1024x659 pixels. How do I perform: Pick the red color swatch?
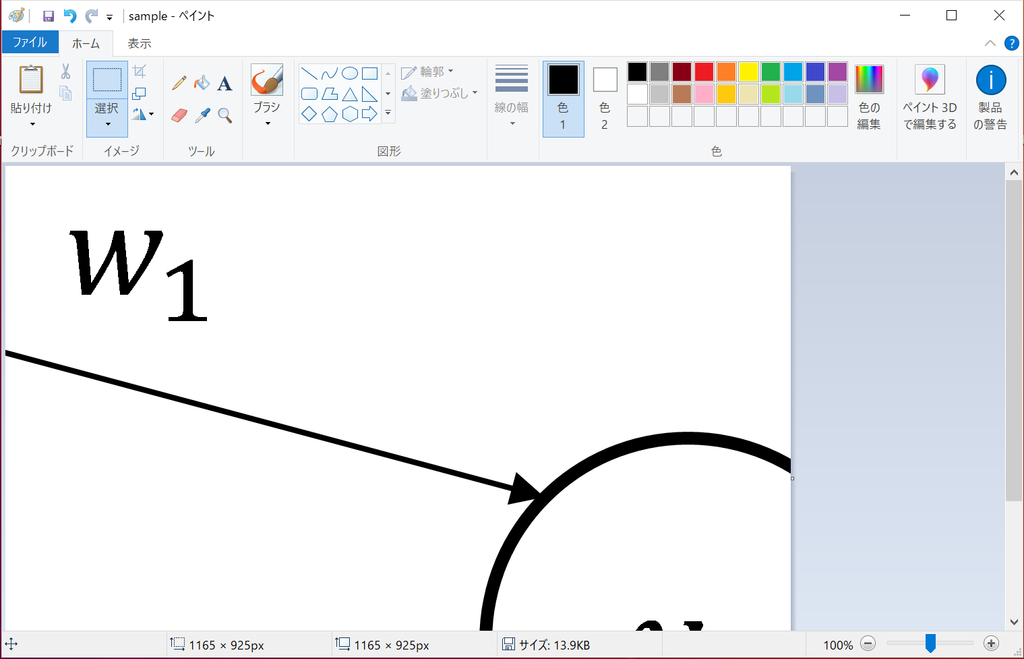click(x=704, y=72)
